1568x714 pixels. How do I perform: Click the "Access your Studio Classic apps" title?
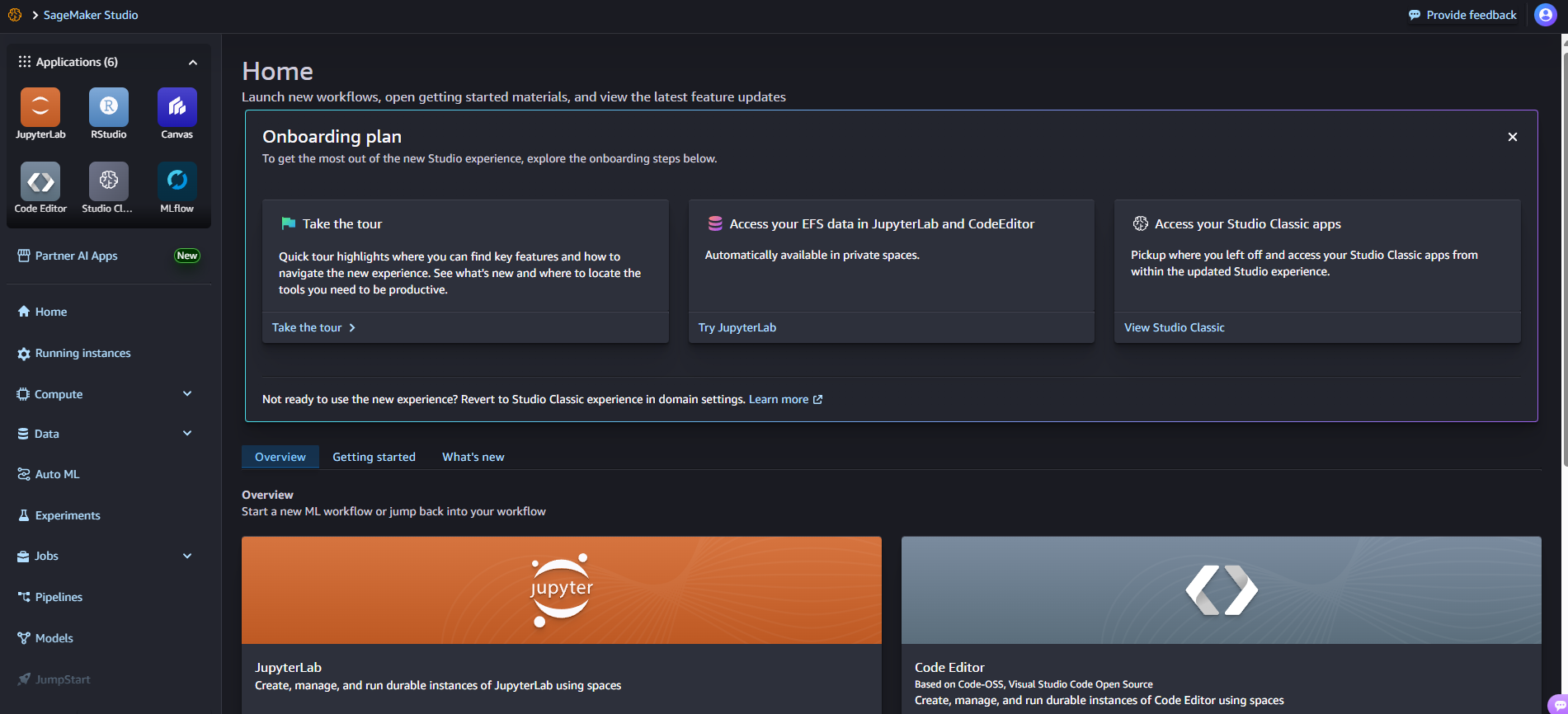pos(1248,223)
